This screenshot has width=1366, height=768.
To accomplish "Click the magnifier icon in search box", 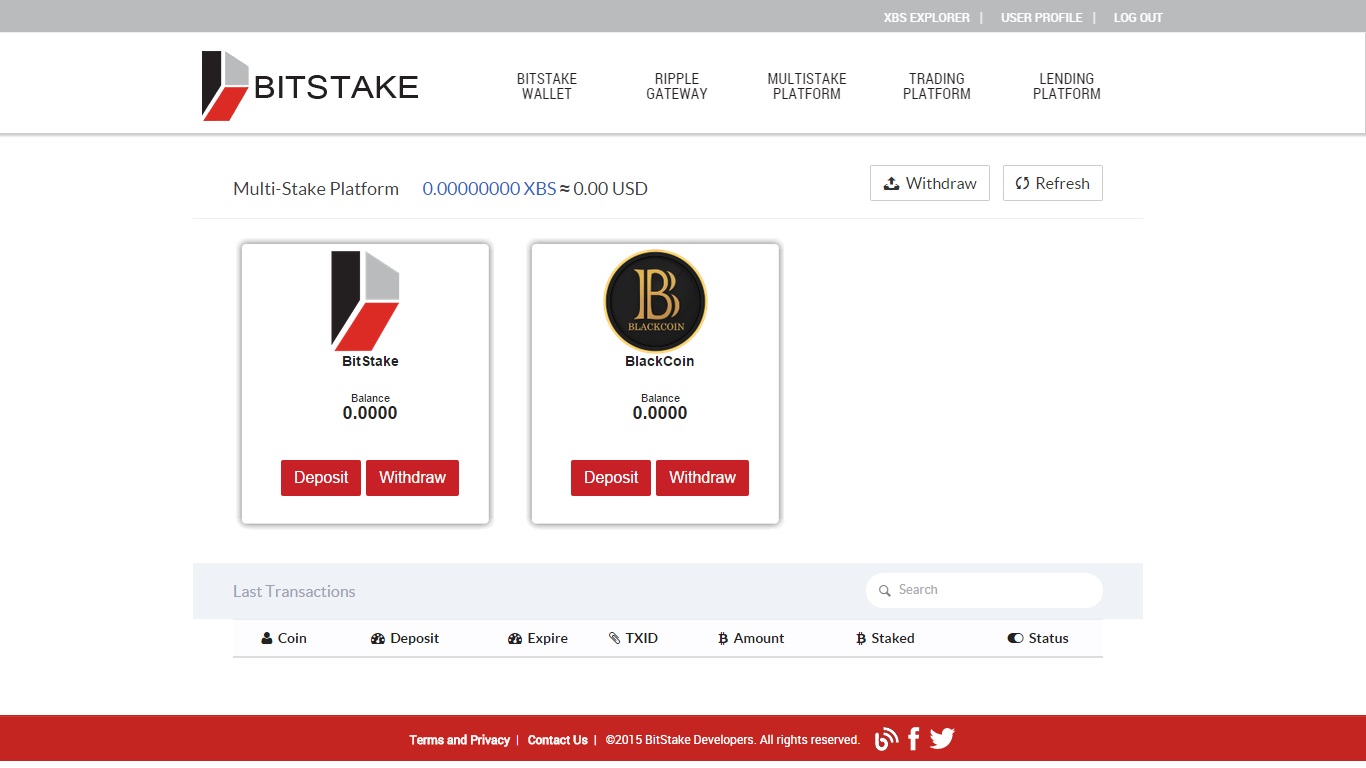I will pyautogui.click(x=884, y=591).
